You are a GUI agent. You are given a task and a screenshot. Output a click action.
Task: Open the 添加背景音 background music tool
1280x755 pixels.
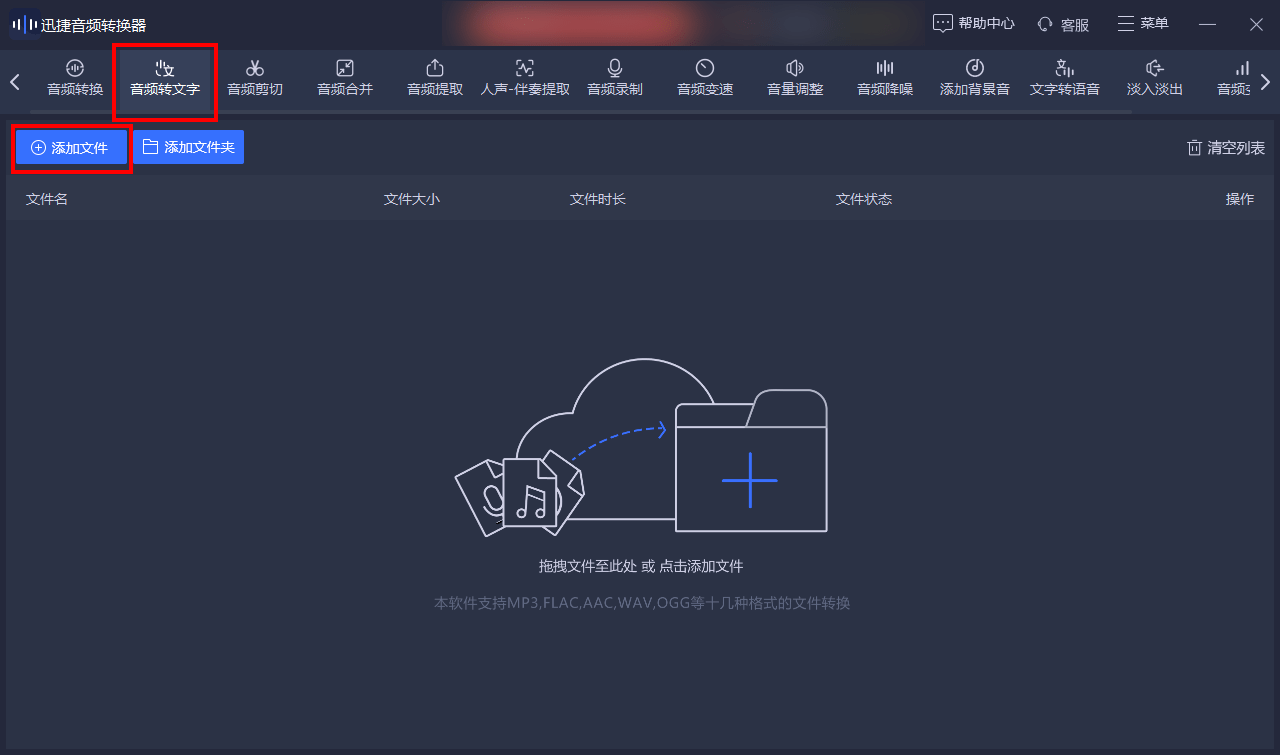click(x=975, y=77)
